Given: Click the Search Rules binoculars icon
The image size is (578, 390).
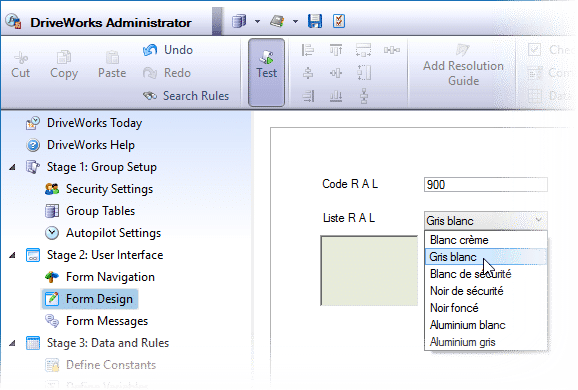Looking at the screenshot, I should point(150,96).
